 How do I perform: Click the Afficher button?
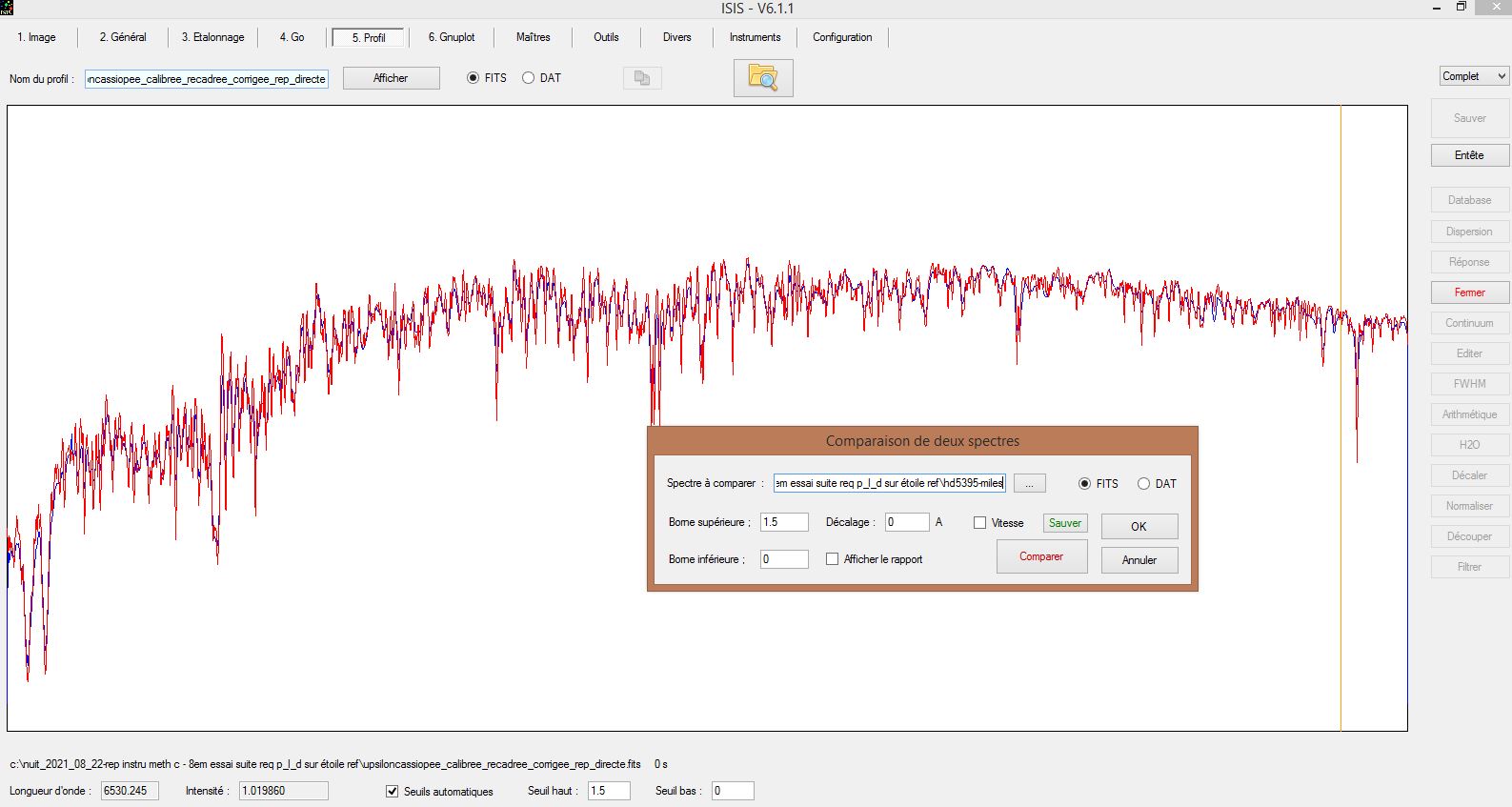391,78
